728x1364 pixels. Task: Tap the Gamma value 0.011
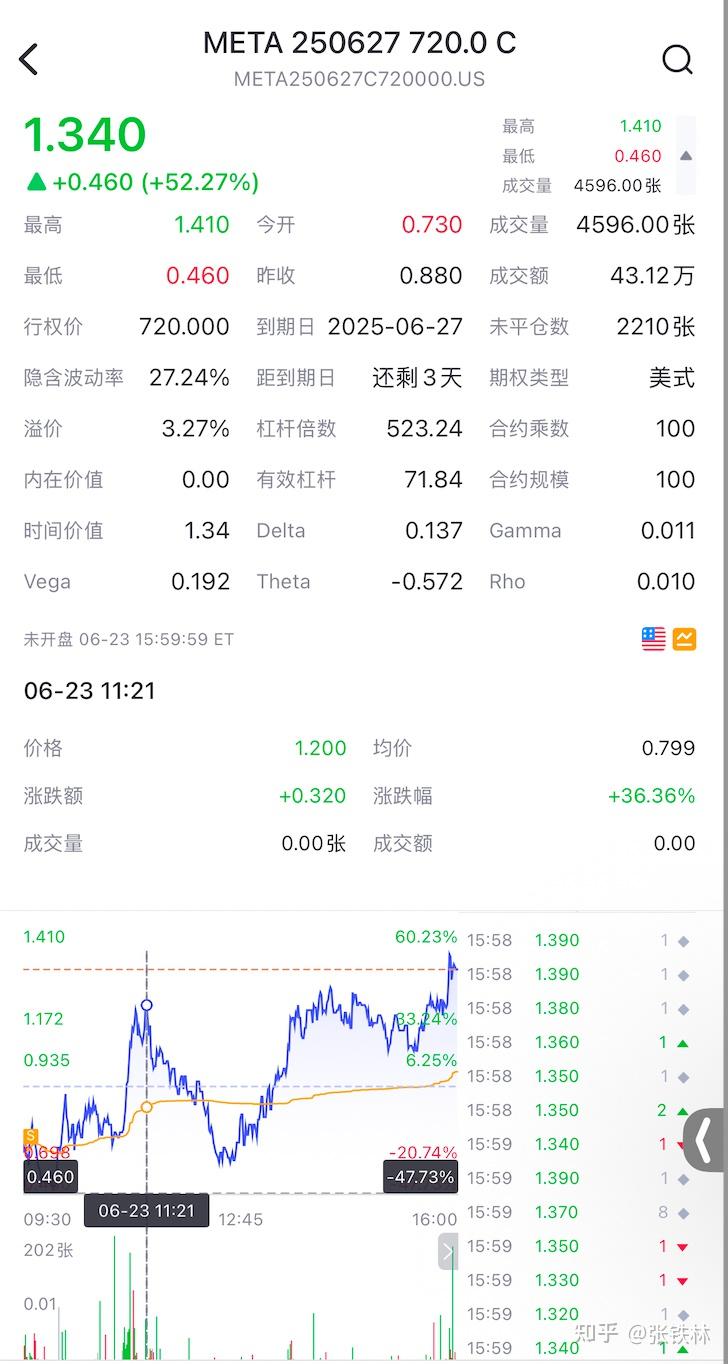point(668,531)
